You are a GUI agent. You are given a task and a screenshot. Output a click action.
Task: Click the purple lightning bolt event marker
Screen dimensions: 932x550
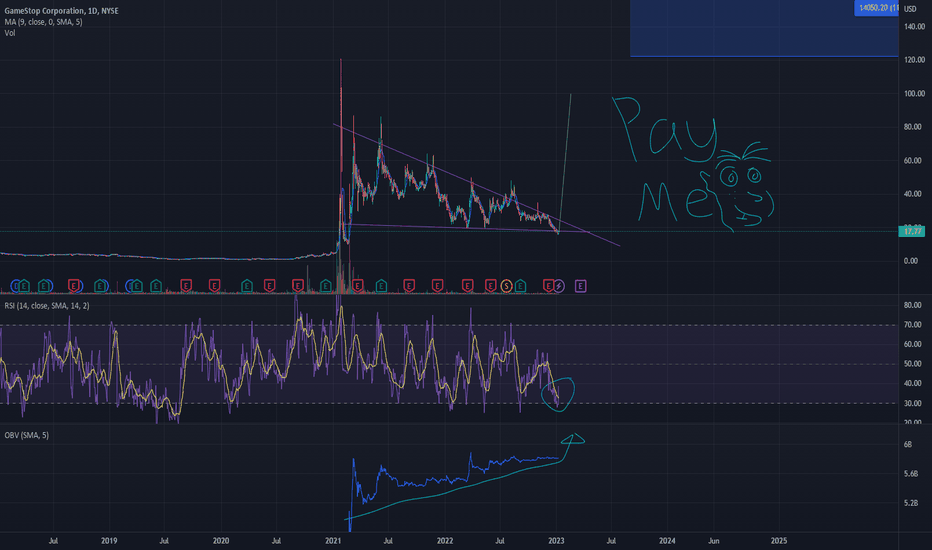point(559,287)
